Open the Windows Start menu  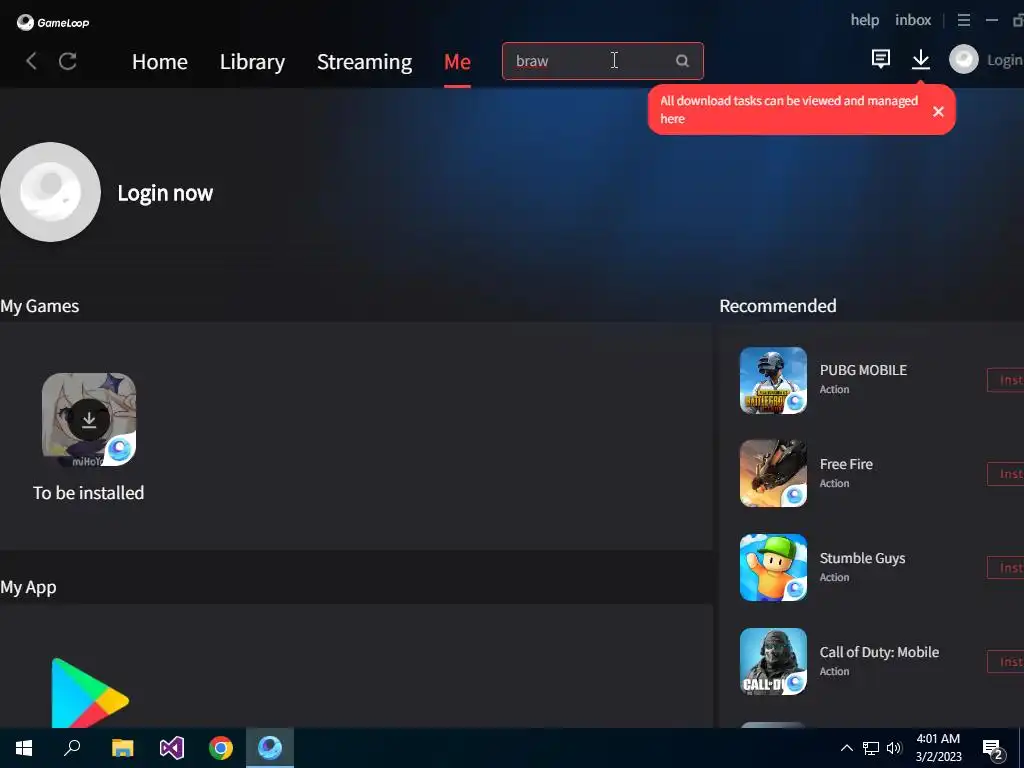24,748
